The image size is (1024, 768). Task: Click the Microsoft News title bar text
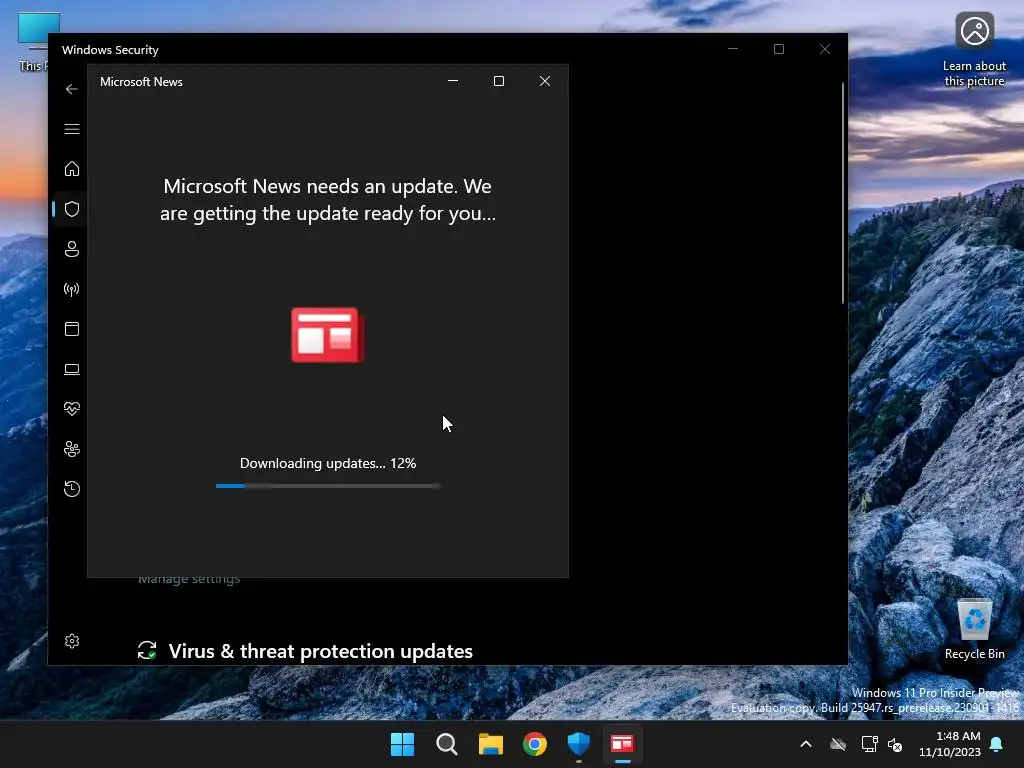[x=141, y=82]
